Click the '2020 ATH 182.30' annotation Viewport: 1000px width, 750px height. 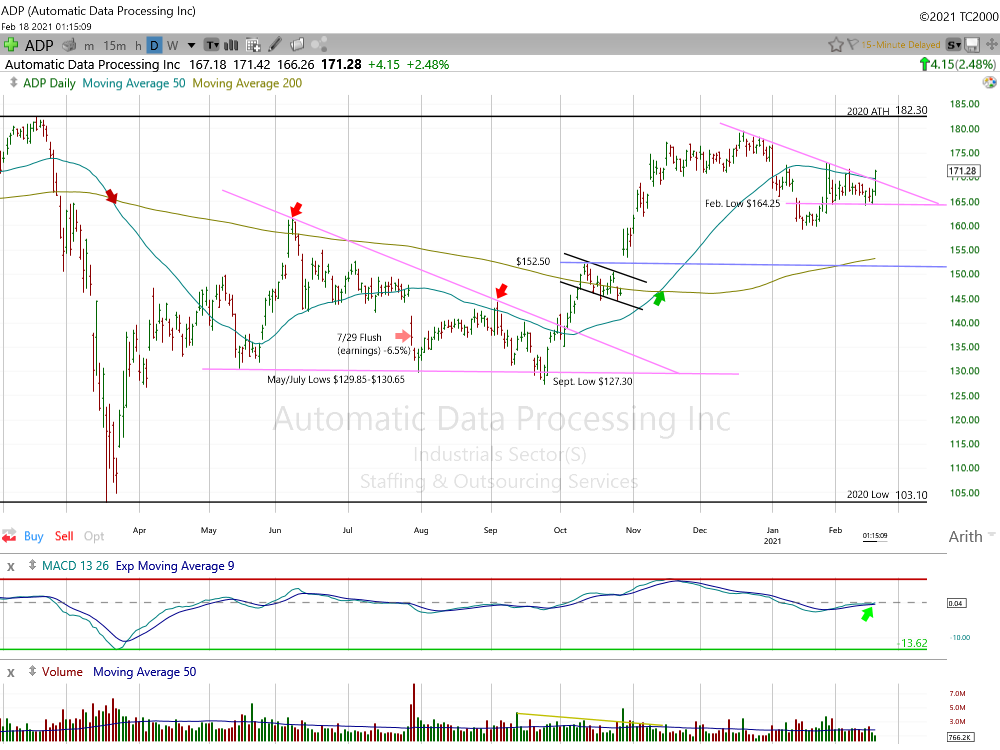(887, 110)
